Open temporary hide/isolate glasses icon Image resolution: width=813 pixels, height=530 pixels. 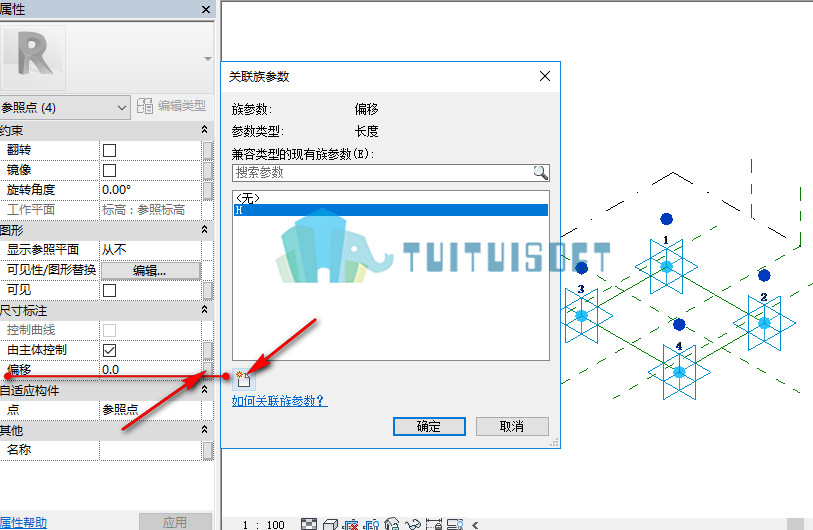pos(413,524)
